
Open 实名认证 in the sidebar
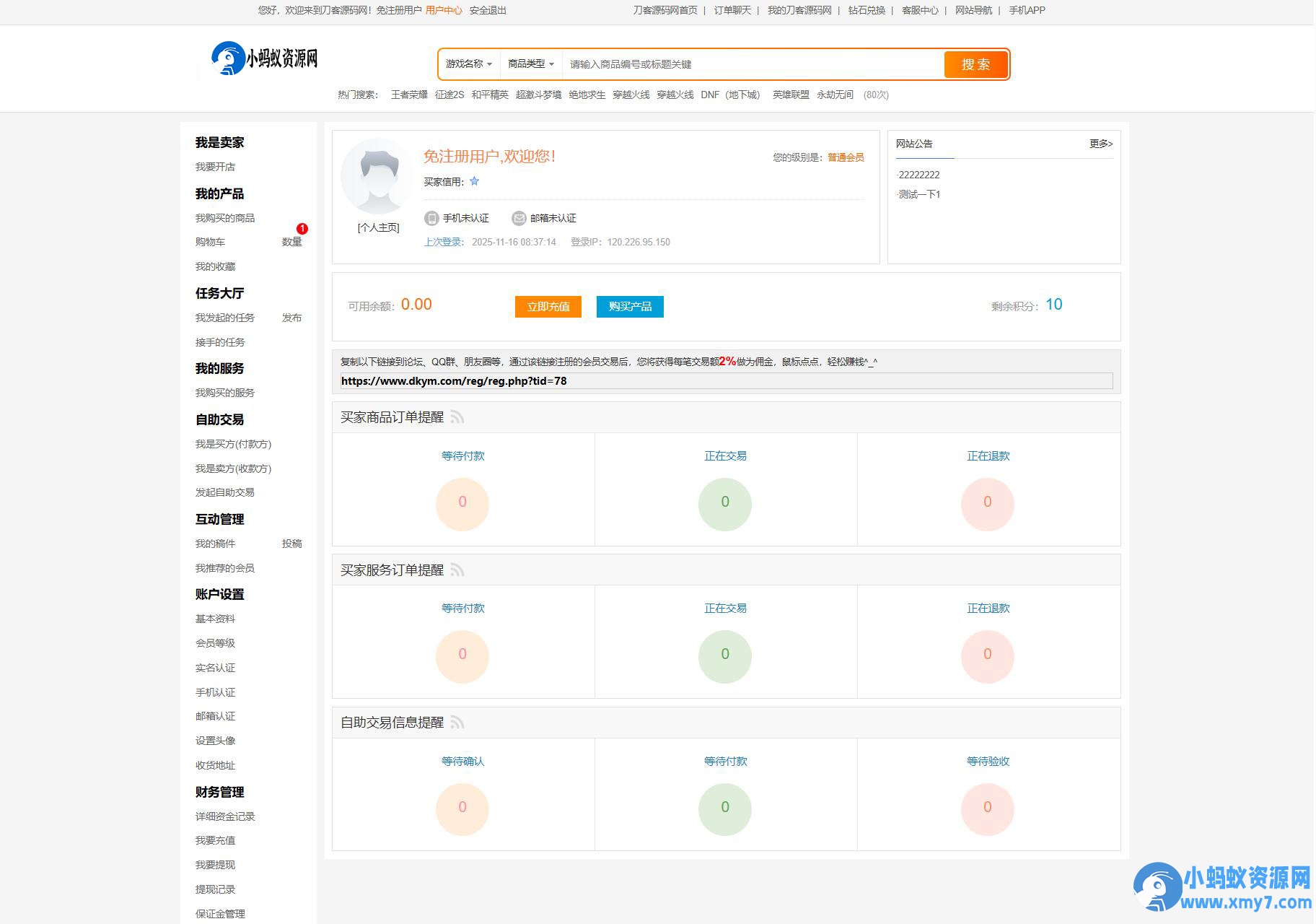(215, 668)
